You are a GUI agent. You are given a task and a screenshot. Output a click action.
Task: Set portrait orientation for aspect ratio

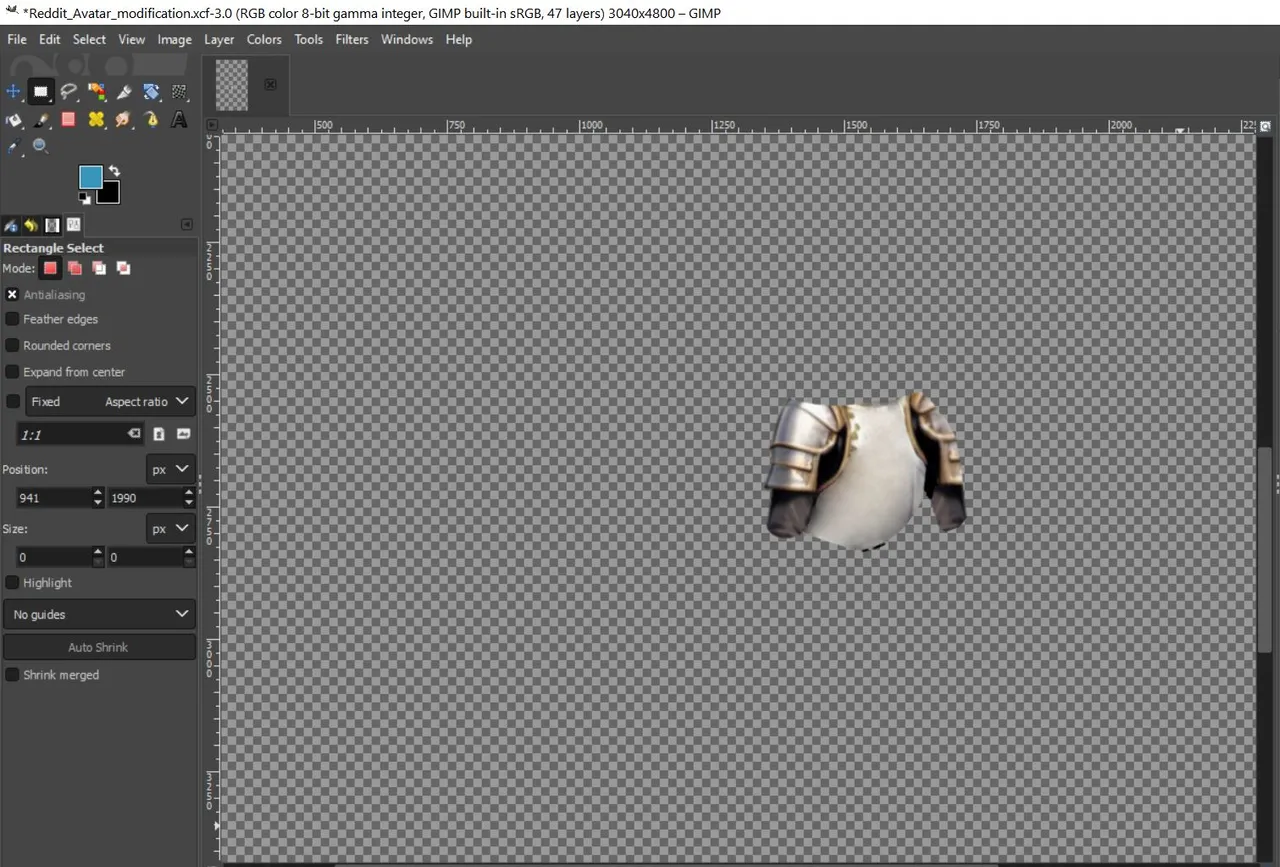pyautogui.click(x=159, y=434)
